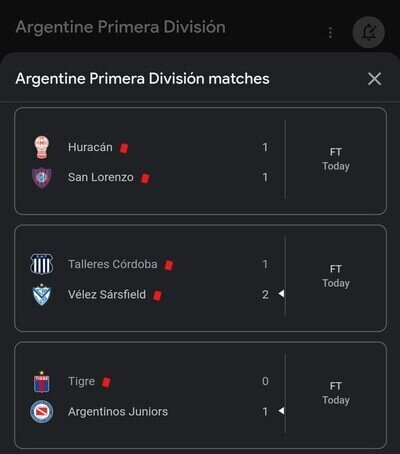Select the Argentinos Juniors team name

click(118, 412)
